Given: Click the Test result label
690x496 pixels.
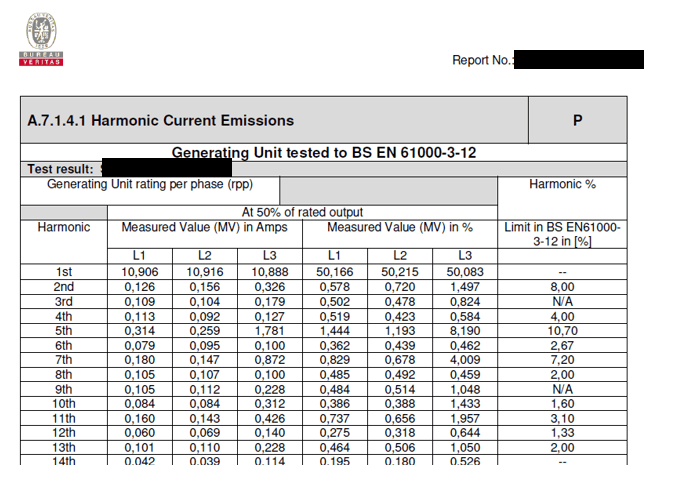Looking at the screenshot, I should 61,169.
